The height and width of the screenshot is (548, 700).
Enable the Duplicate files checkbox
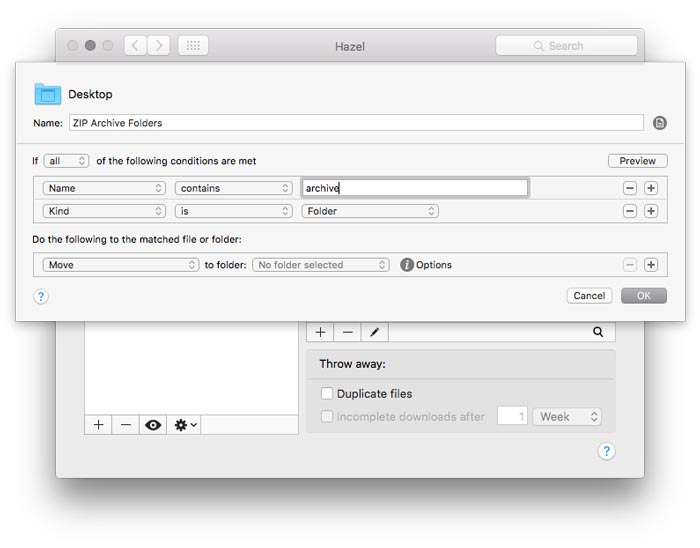[327, 394]
